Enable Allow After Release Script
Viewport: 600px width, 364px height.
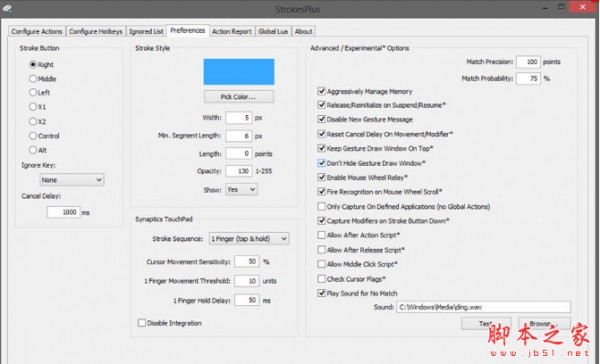pyautogui.click(x=361, y=250)
